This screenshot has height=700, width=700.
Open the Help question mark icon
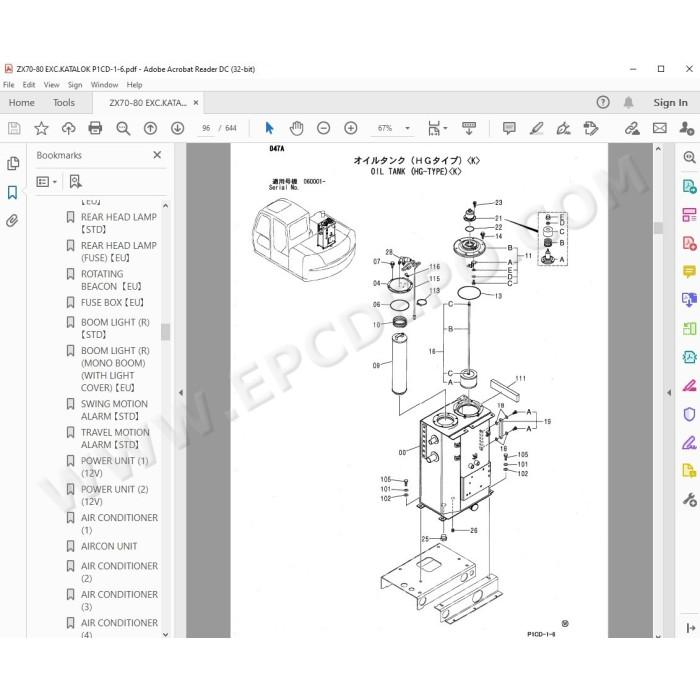click(x=603, y=103)
